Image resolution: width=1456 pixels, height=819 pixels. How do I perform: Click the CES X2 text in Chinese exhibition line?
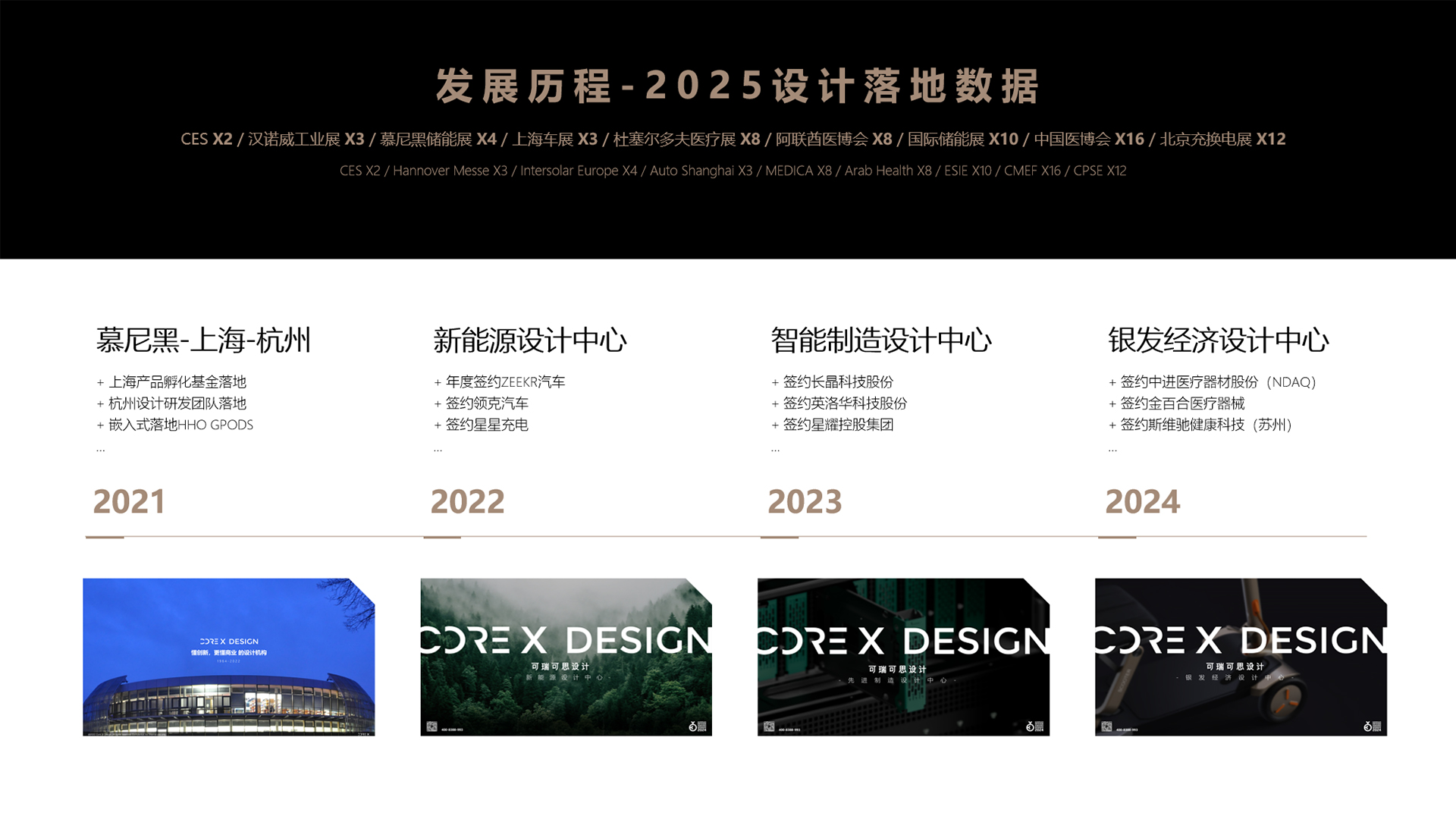click(206, 140)
